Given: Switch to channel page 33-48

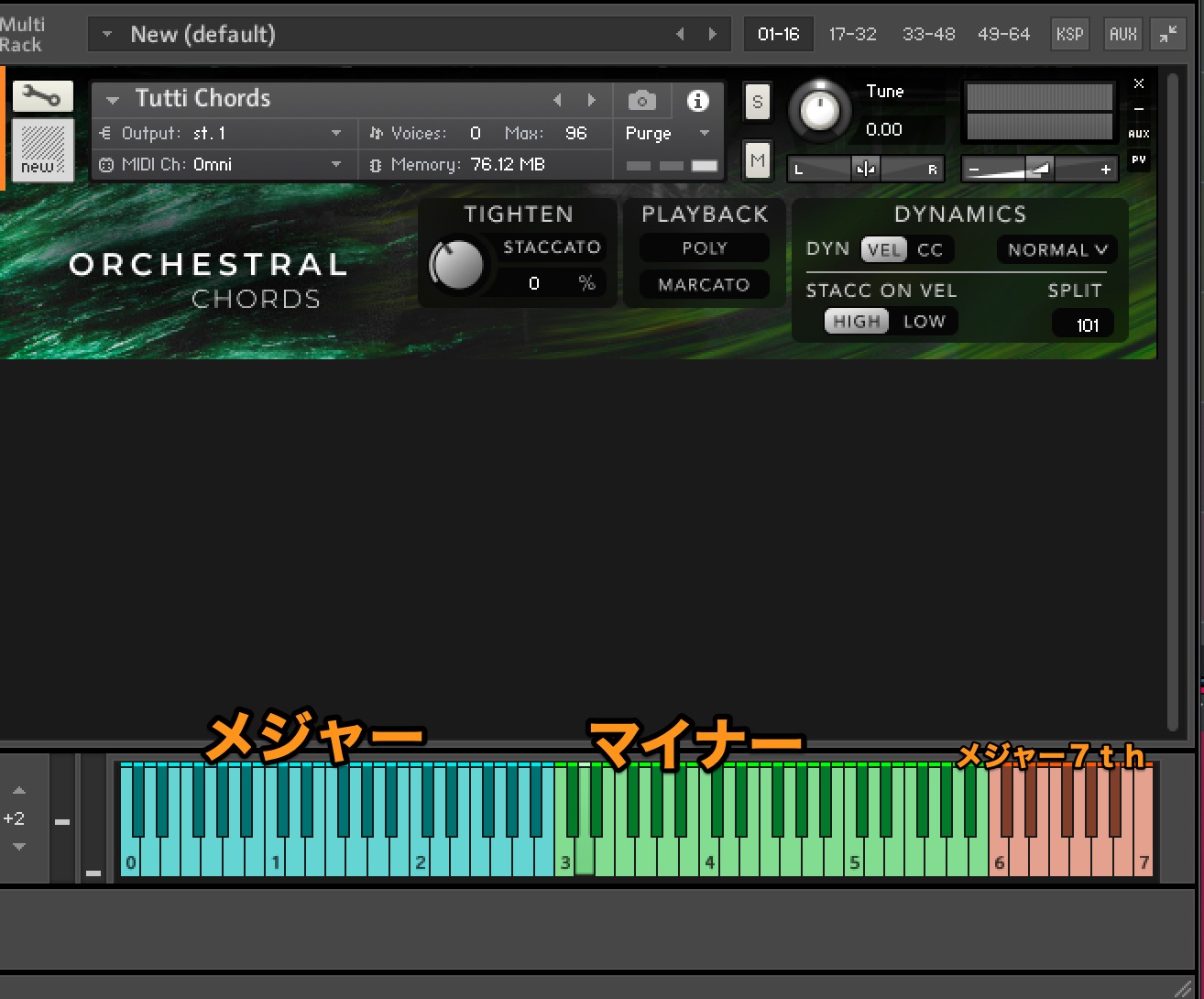Looking at the screenshot, I should coord(928,35).
